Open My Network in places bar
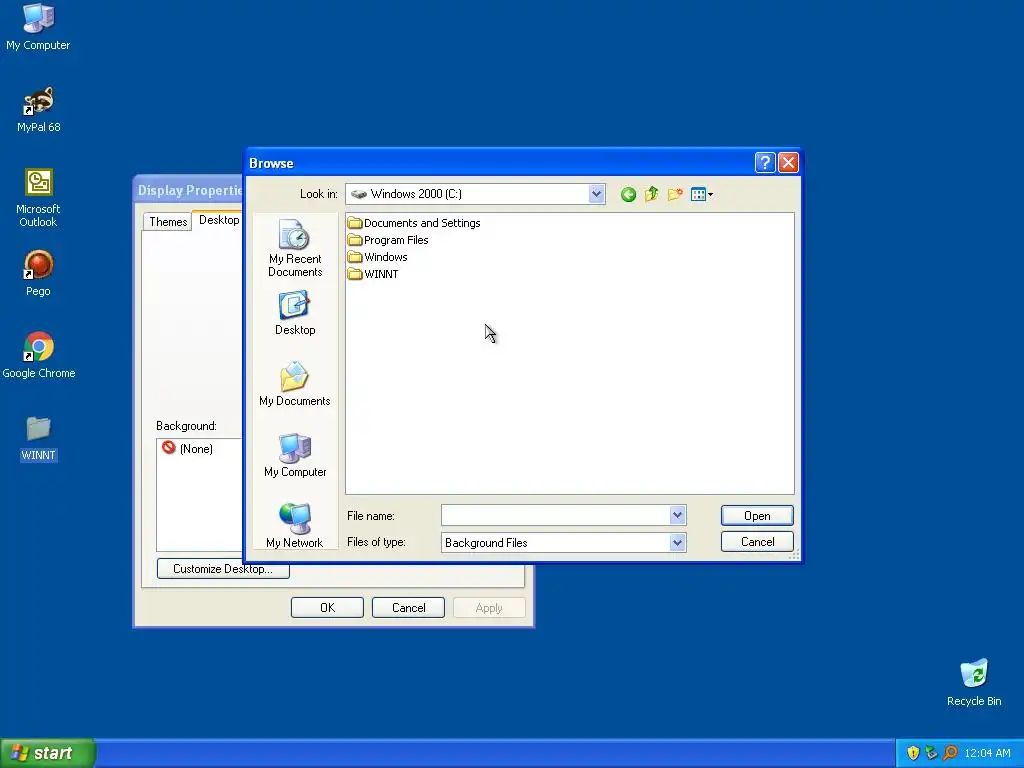 tap(295, 526)
